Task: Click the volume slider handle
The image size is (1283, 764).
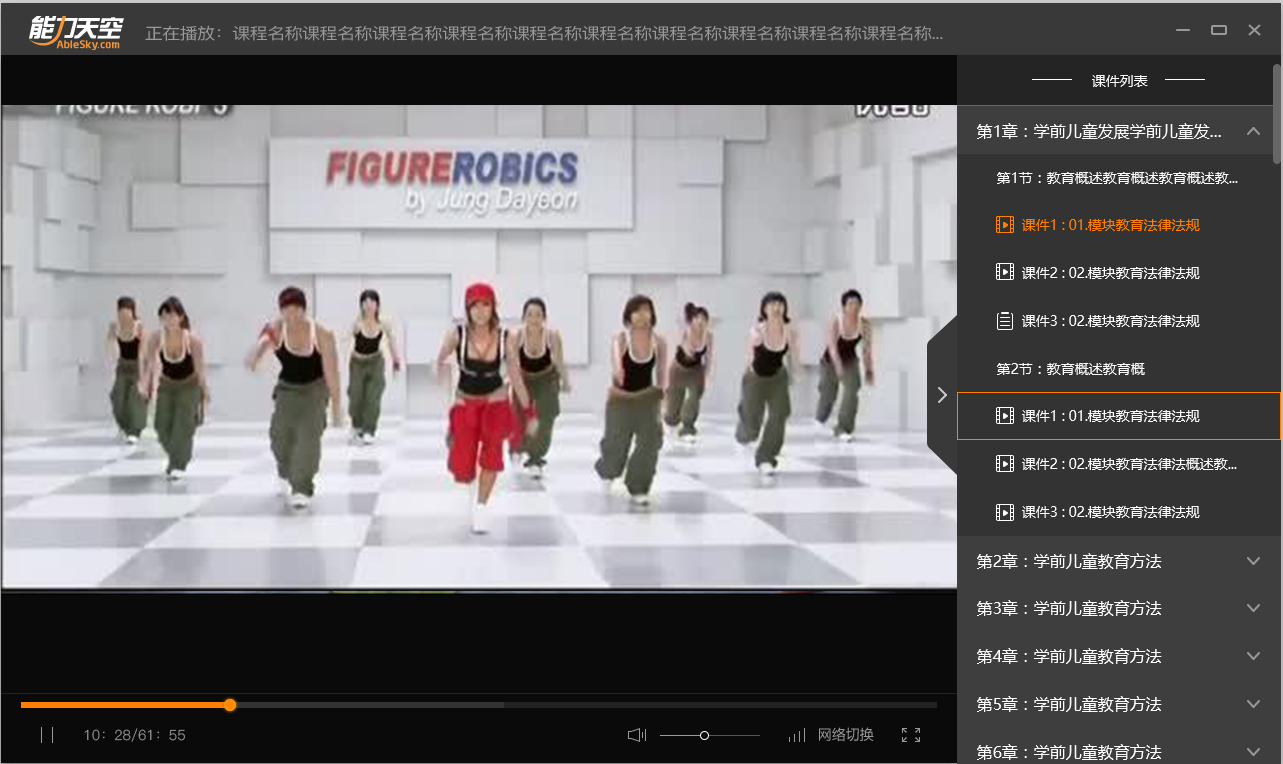Action: pos(704,735)
